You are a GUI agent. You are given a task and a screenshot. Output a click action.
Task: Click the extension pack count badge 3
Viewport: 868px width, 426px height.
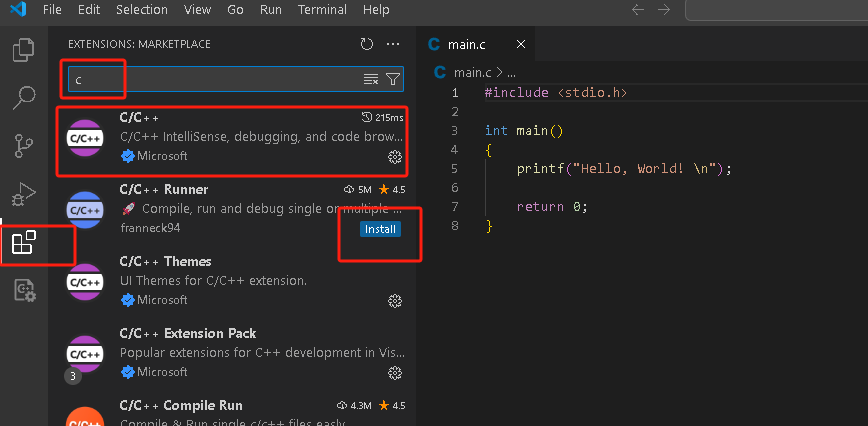(x=73, y=377)
